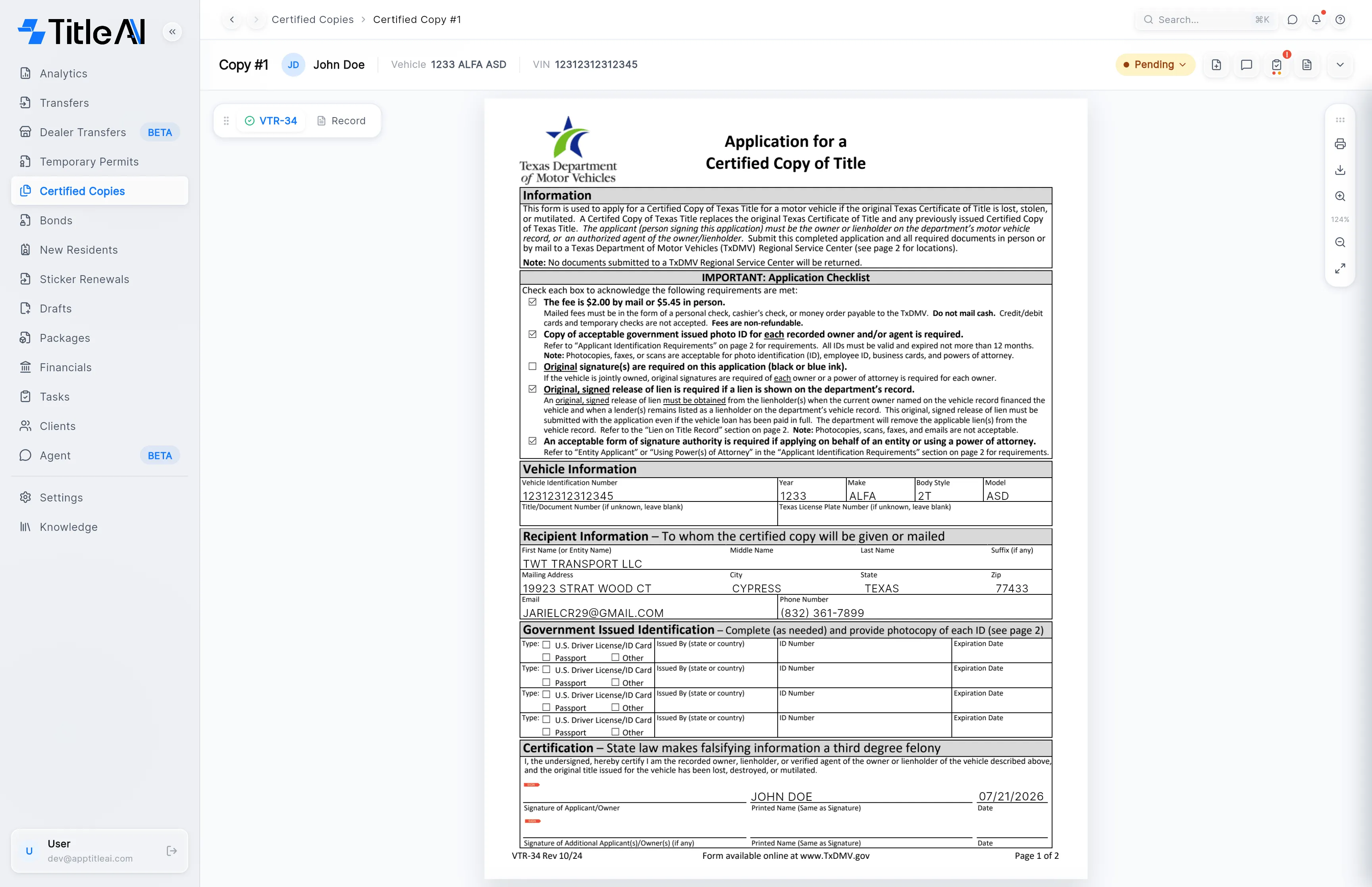The height and width of the screenshot is (887, 1372).
Task: Open Analytics in sidebar
Action: (100, 73)
